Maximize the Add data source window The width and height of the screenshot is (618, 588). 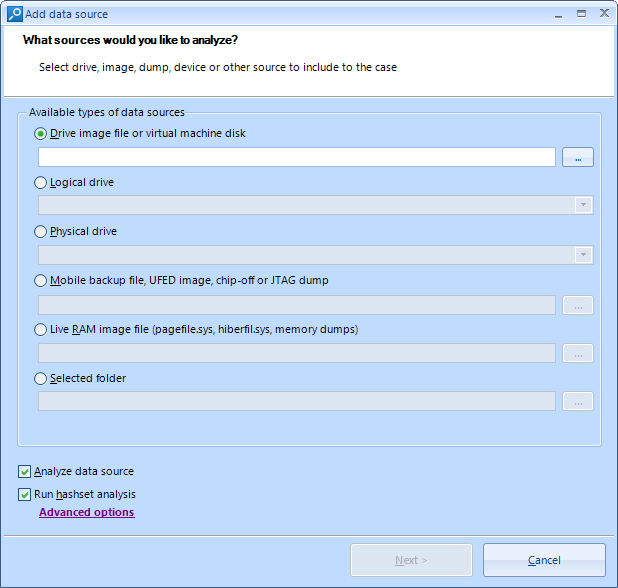[581, 14]
